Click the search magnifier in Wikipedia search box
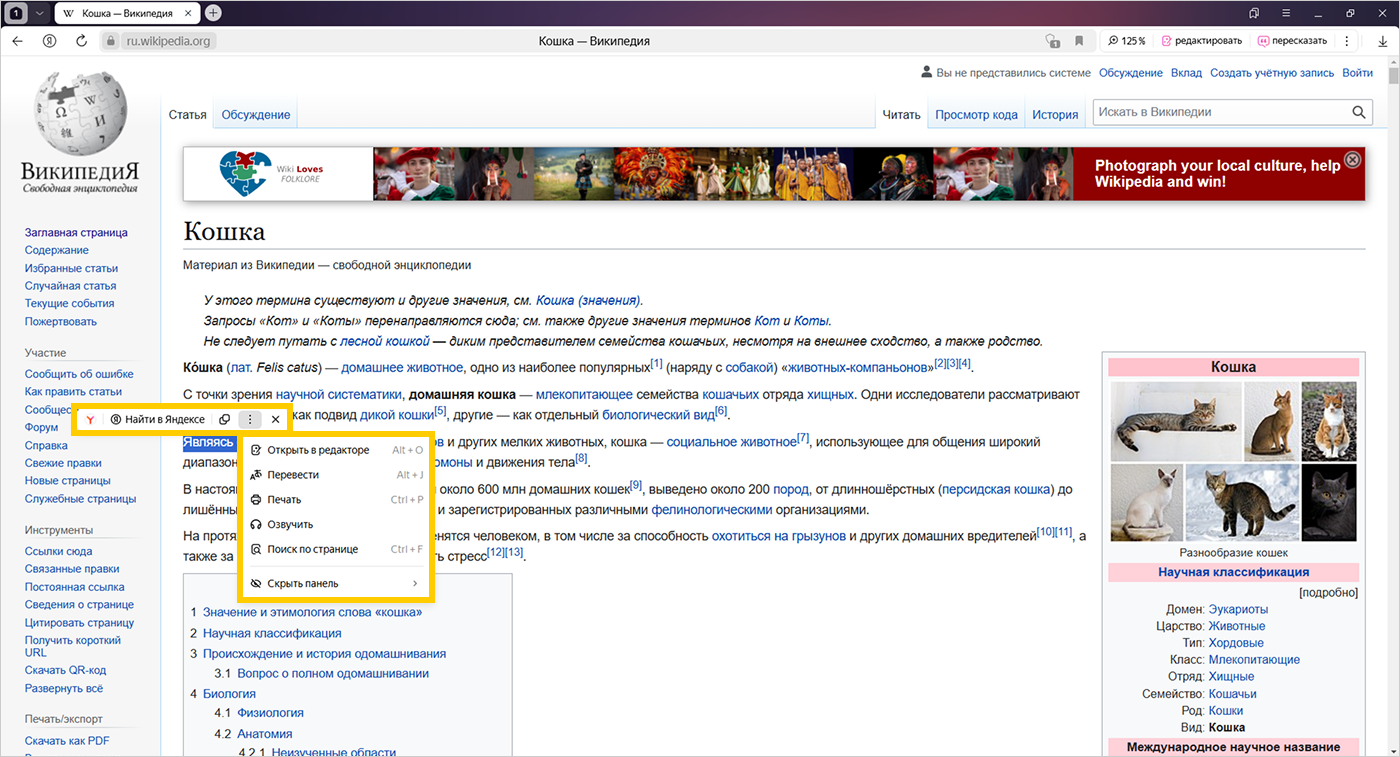Viewport: 1400px width, 757px height. [1359, 113]
